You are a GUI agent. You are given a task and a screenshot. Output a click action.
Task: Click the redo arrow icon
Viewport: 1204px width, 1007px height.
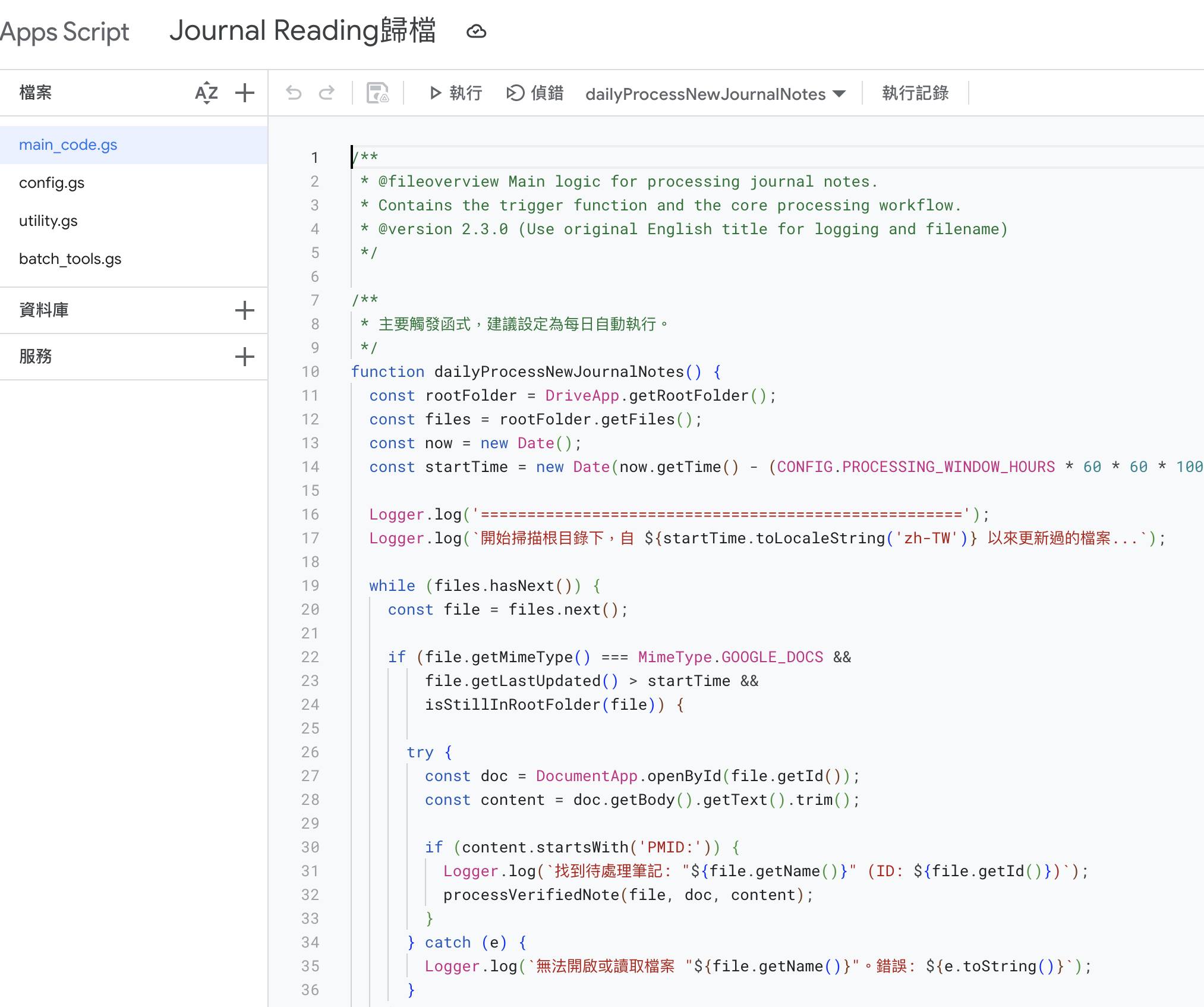tap(327, 93)
